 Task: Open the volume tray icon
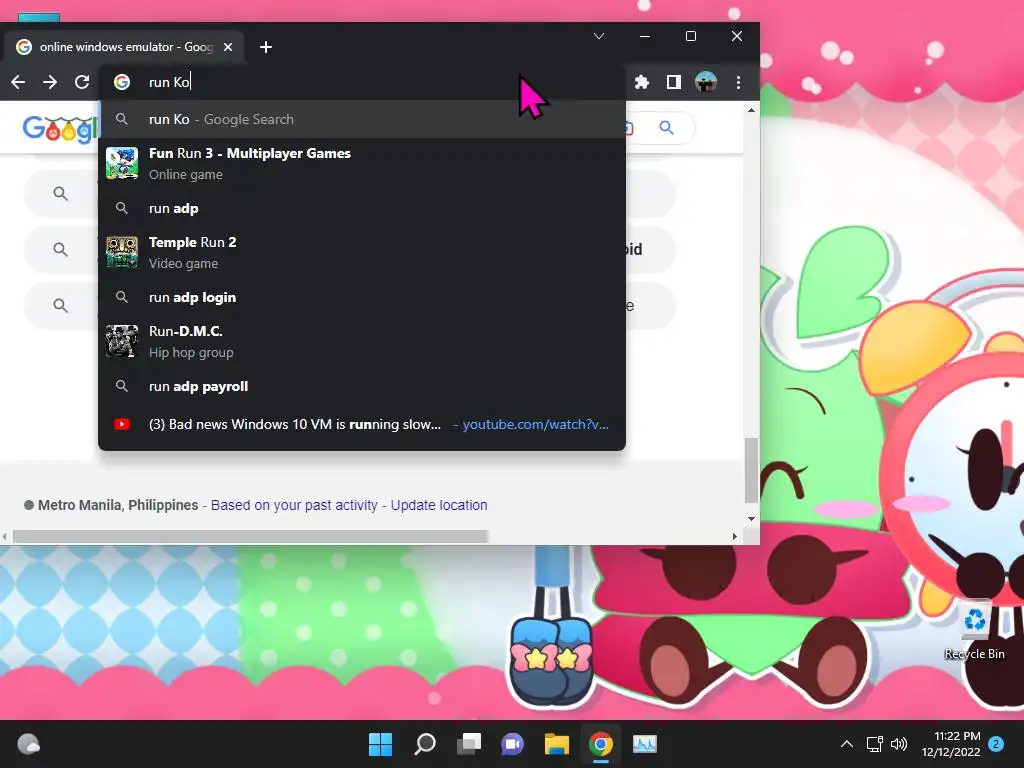pos(899,744)
